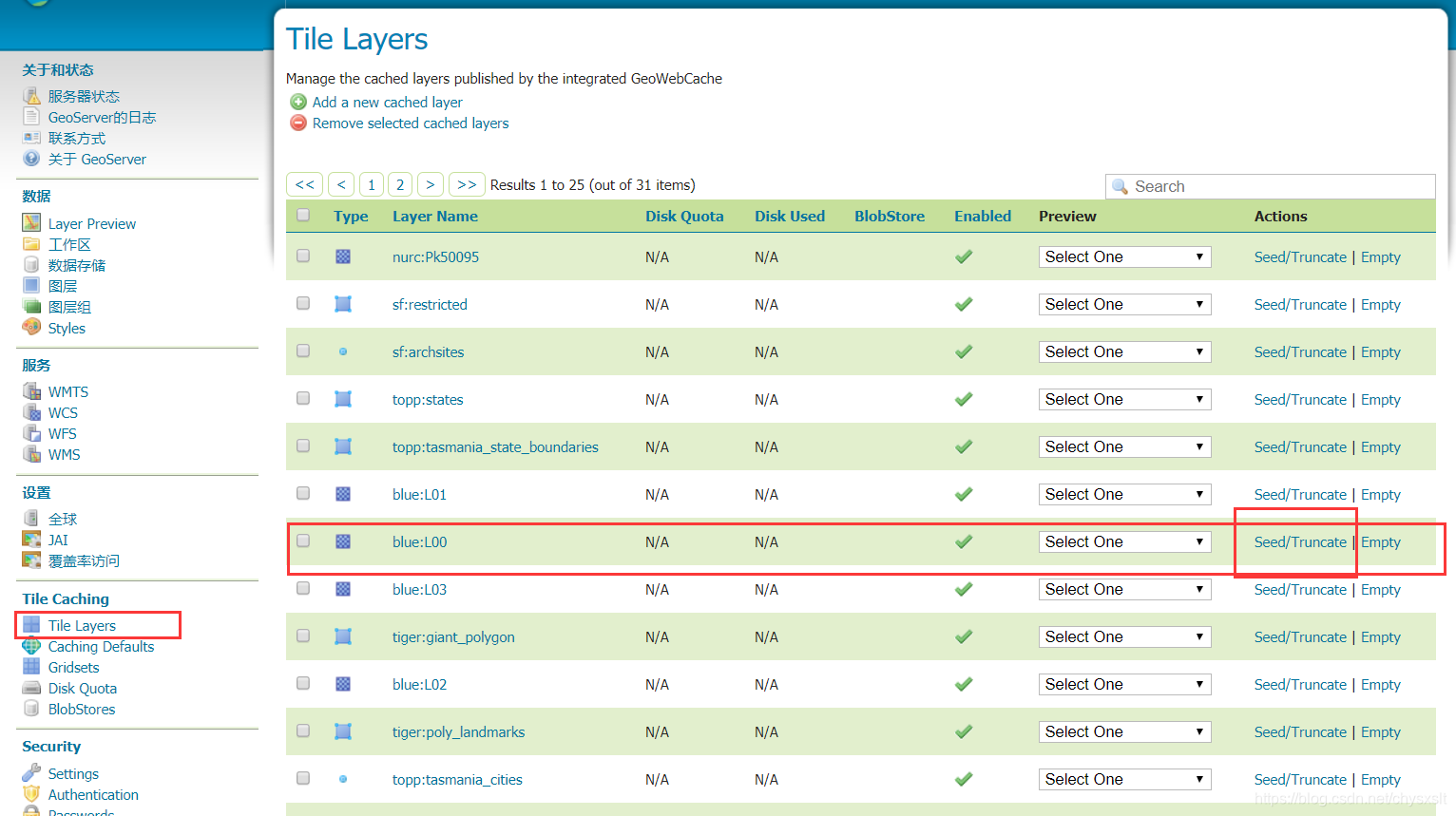The height and width of the screenshot is (816, 1456).
Task: Check the box for topp:tasmania_state_boundaries
Action: coord(303,446)
